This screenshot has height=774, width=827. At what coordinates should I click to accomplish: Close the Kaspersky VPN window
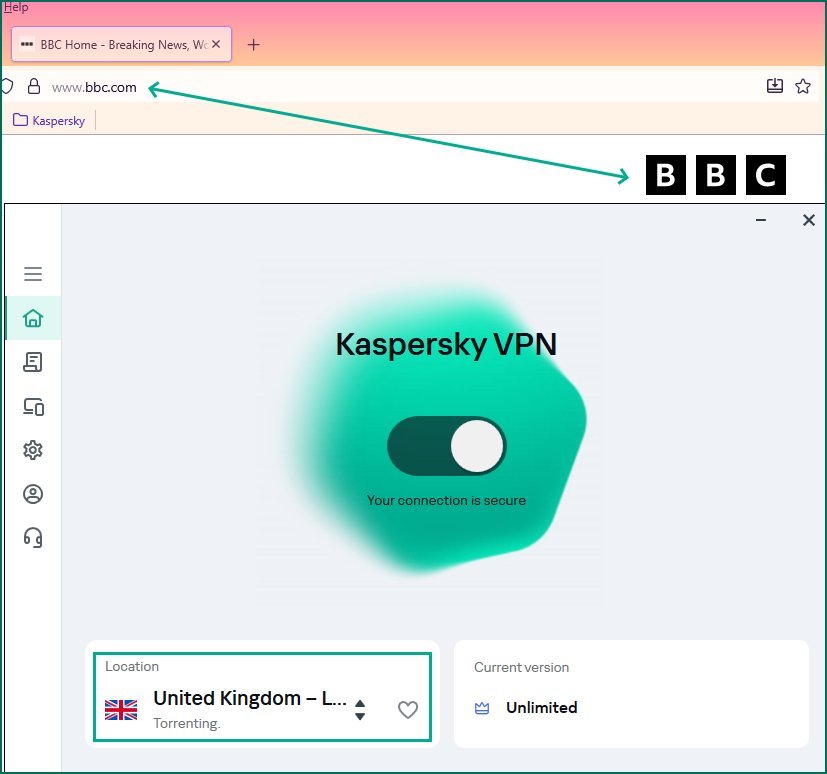809,220
